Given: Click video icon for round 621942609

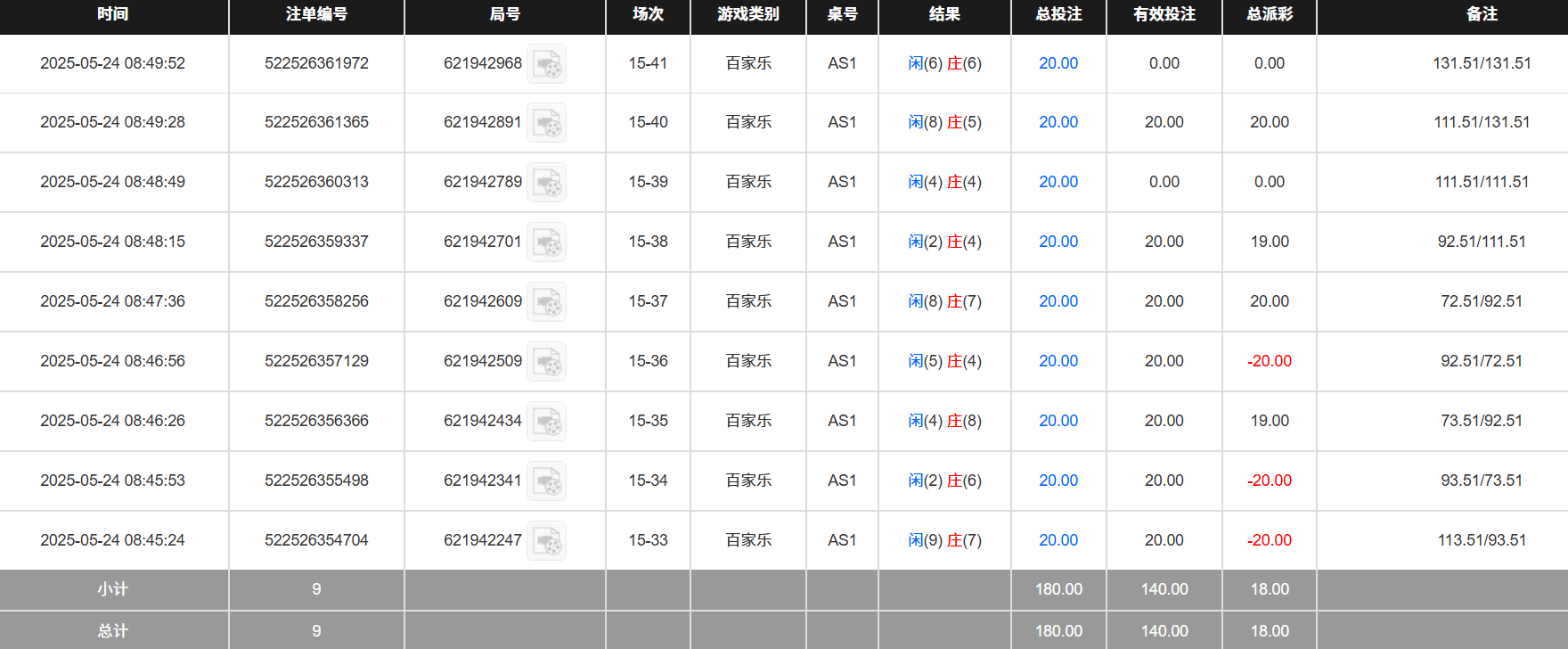Looking at the screenshot, I should pos(546,302).
